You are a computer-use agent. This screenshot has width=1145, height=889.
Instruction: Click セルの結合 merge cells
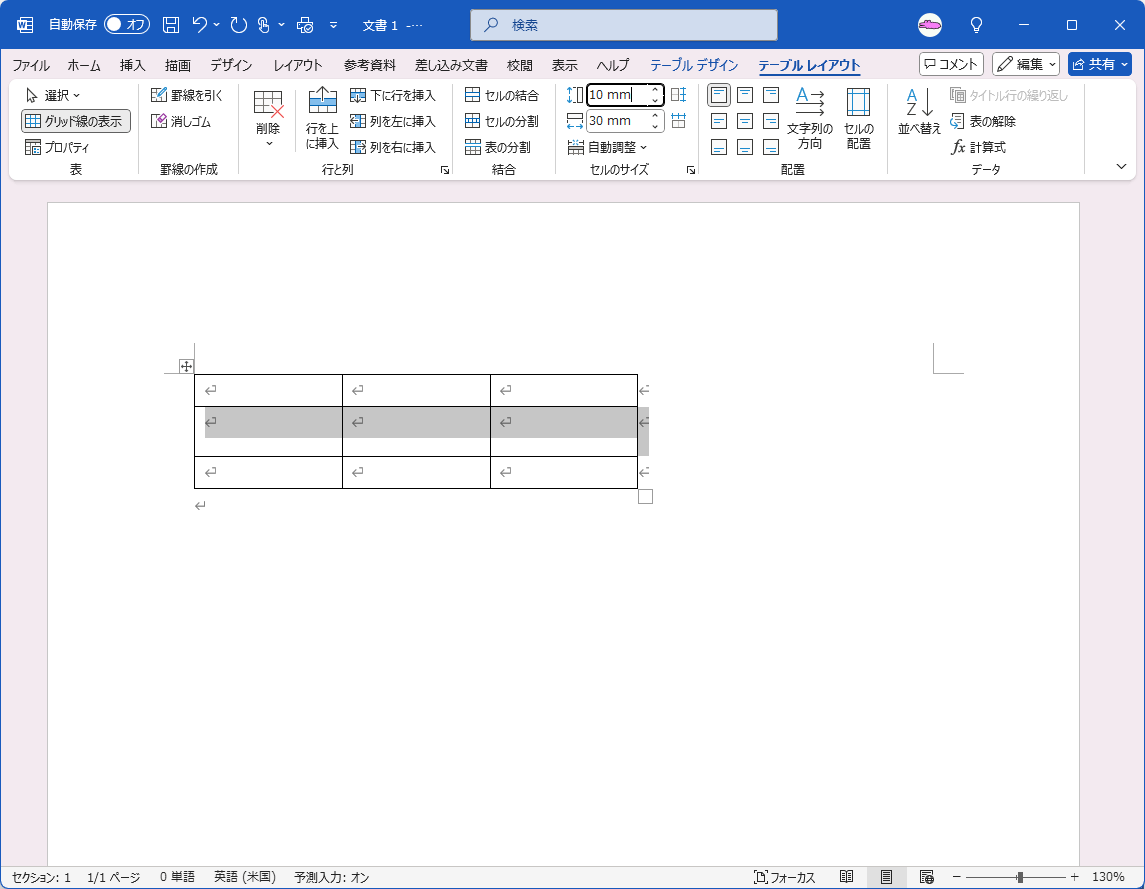[502, 95]
